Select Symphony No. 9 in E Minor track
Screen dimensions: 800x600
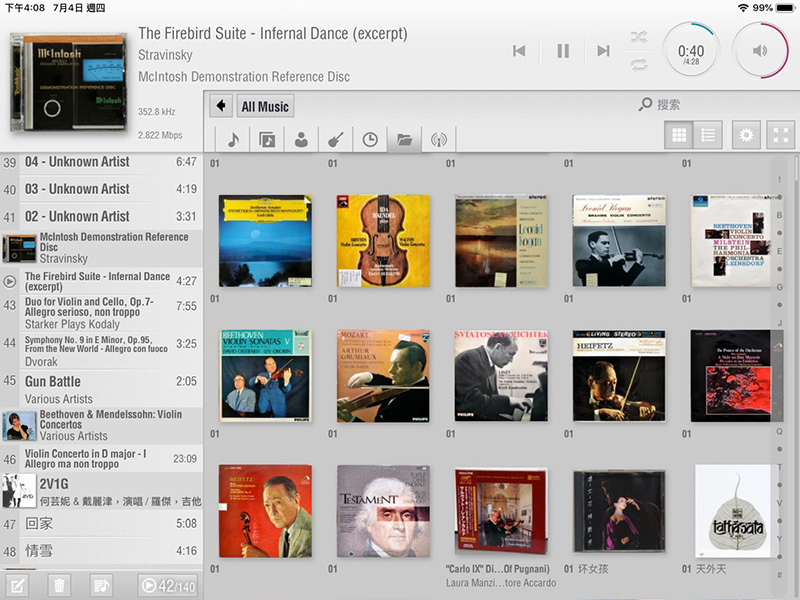coord(101,351)
